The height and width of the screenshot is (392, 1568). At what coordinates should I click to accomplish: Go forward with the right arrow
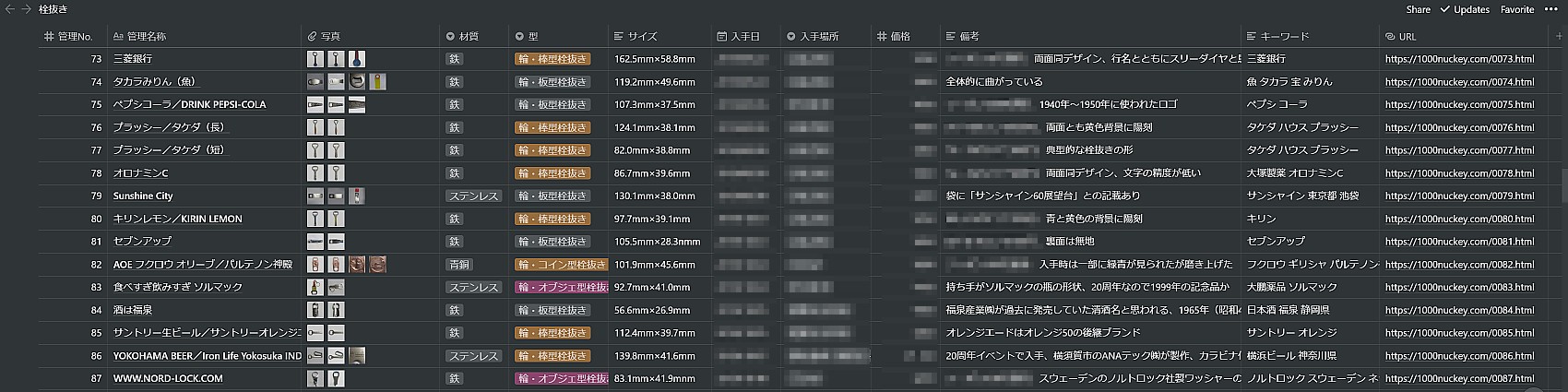[26, 9]
